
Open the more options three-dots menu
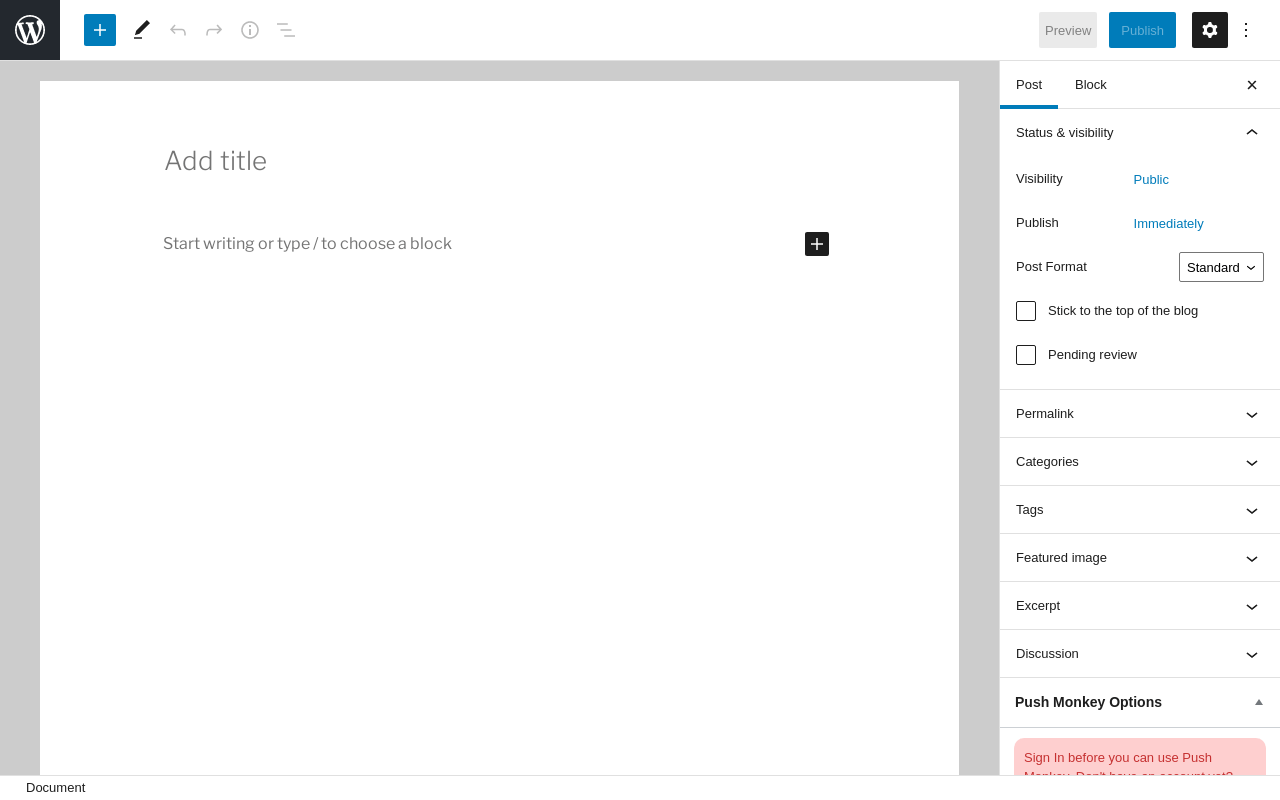[1246, 30]
